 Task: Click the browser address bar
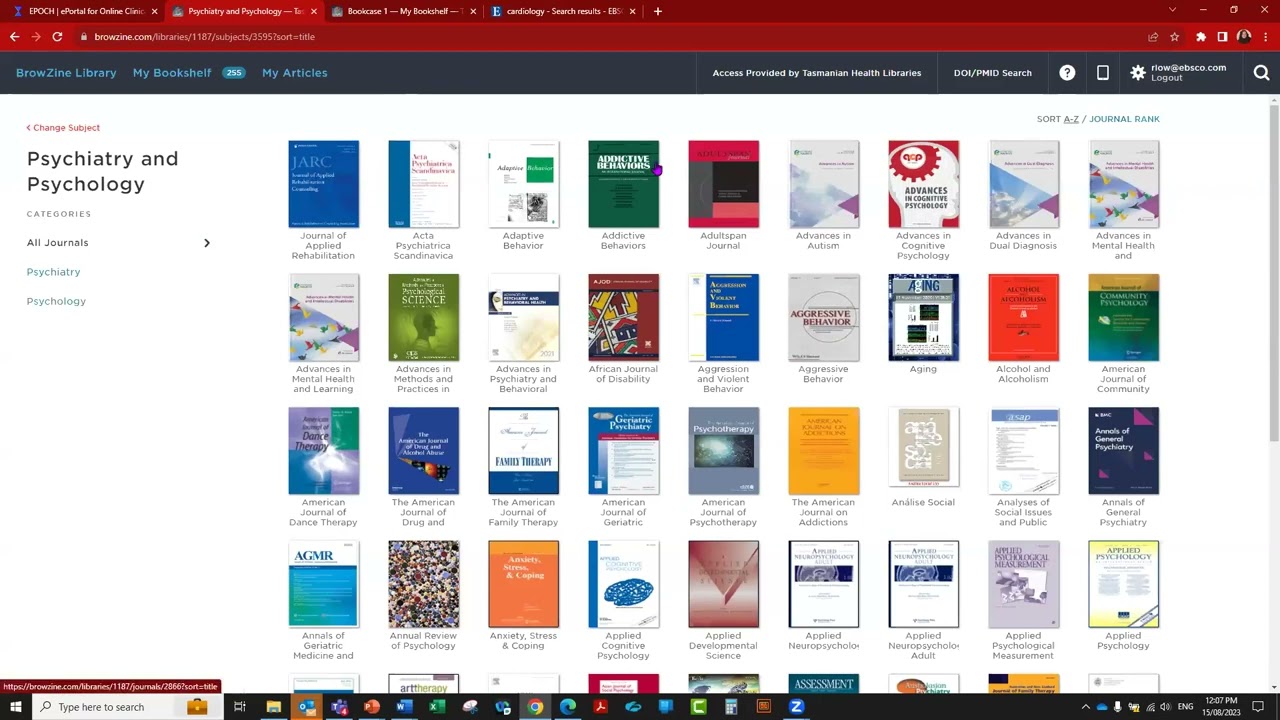(x=610, y=37)
